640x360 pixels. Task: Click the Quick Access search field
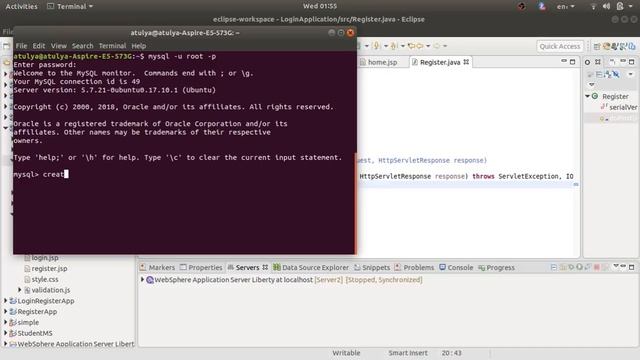click(x=560, y=47)
